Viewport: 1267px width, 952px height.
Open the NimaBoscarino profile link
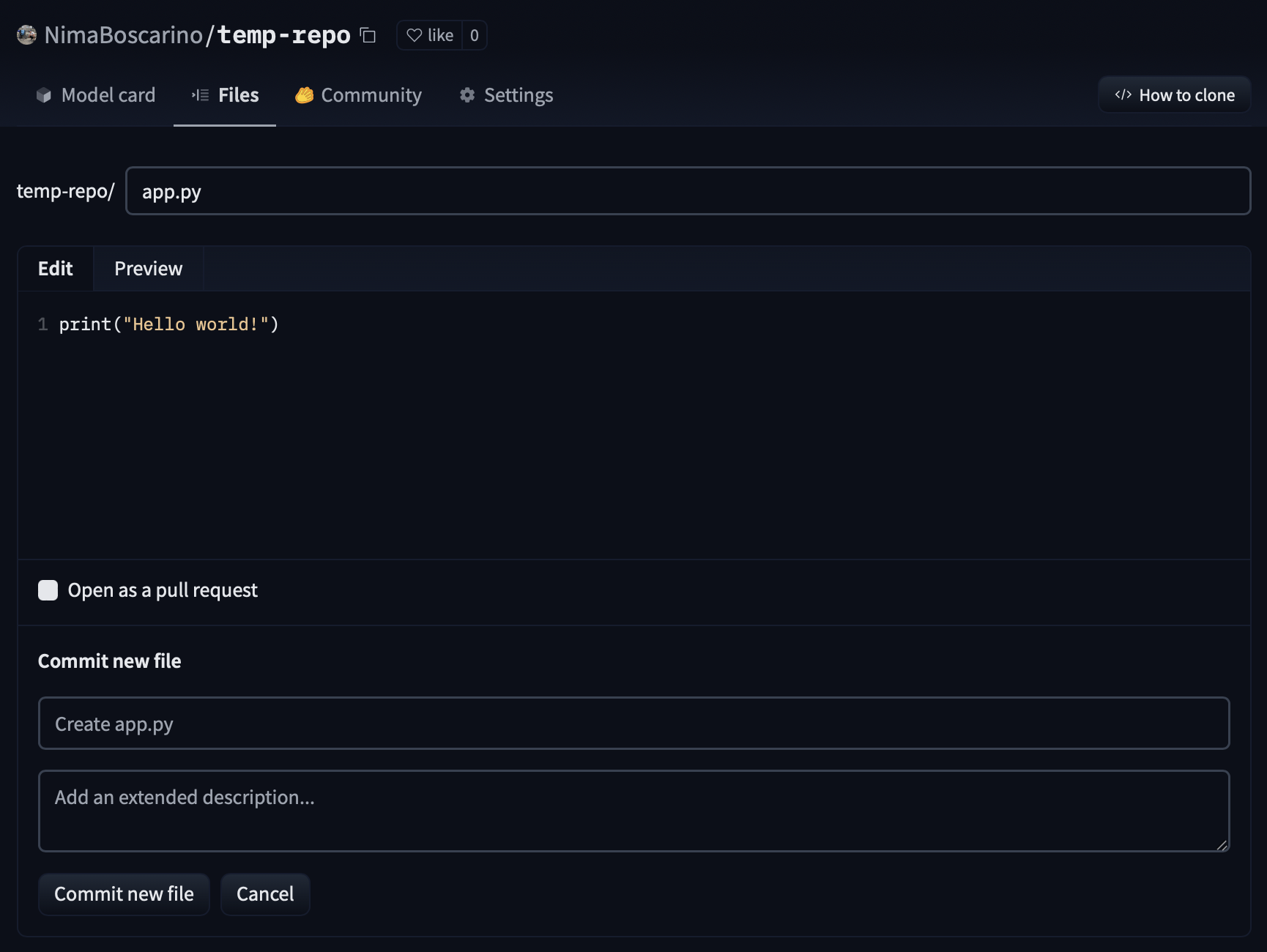[123, 35]
